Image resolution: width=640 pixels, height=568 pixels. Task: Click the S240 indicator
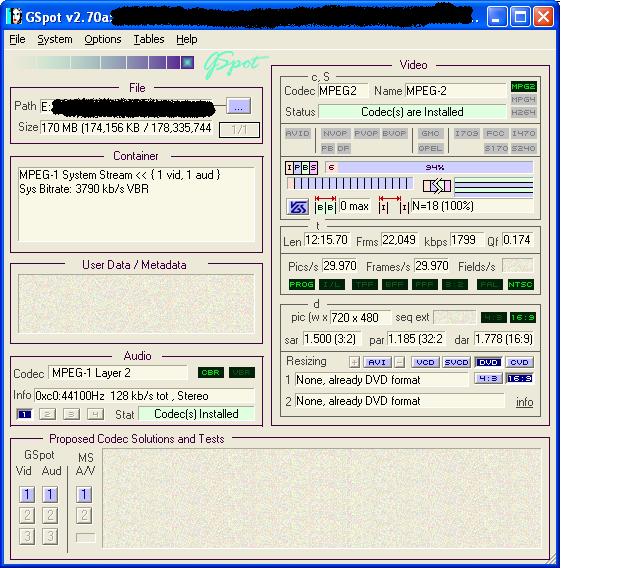tap(523, 148)
